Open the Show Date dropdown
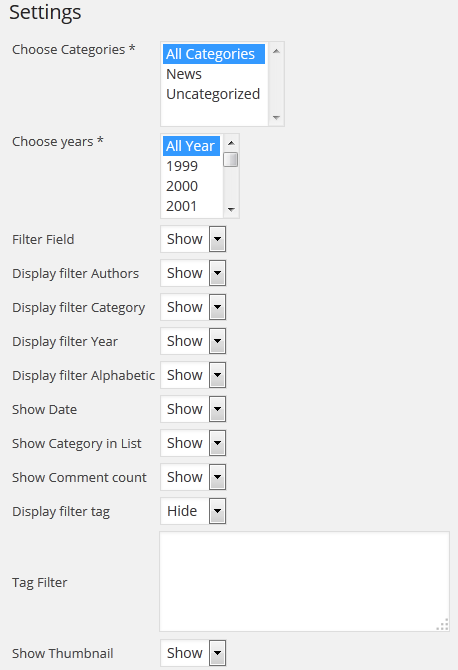This screenshot has height=670, width=458. pos(193,409)
